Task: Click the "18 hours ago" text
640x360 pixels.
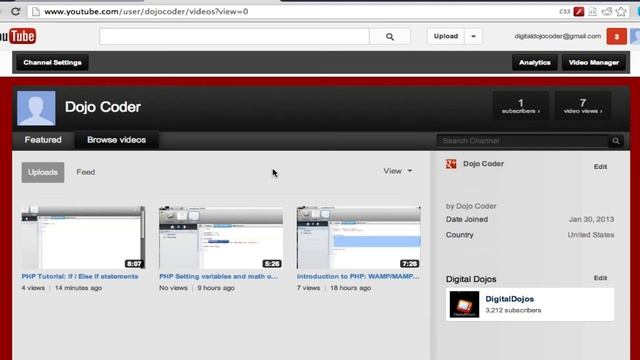Action: point(351,288)
